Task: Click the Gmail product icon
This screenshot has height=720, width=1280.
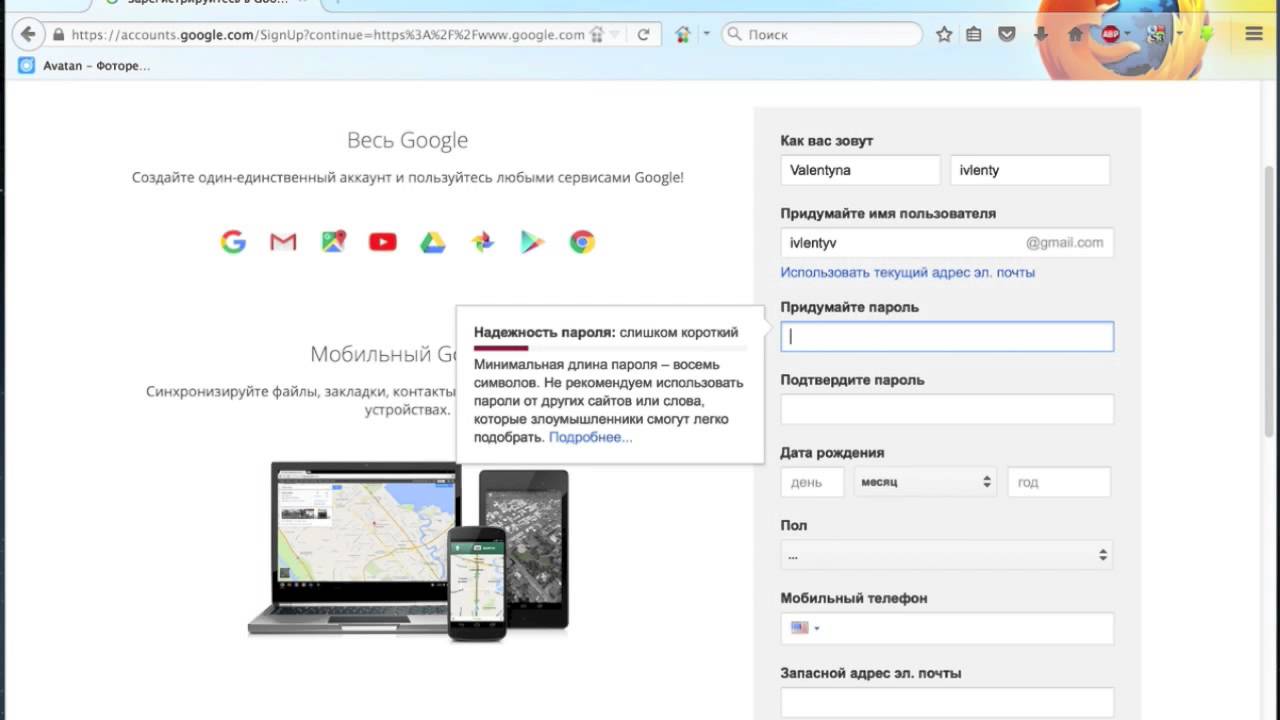Action: (x=283, y=242)
